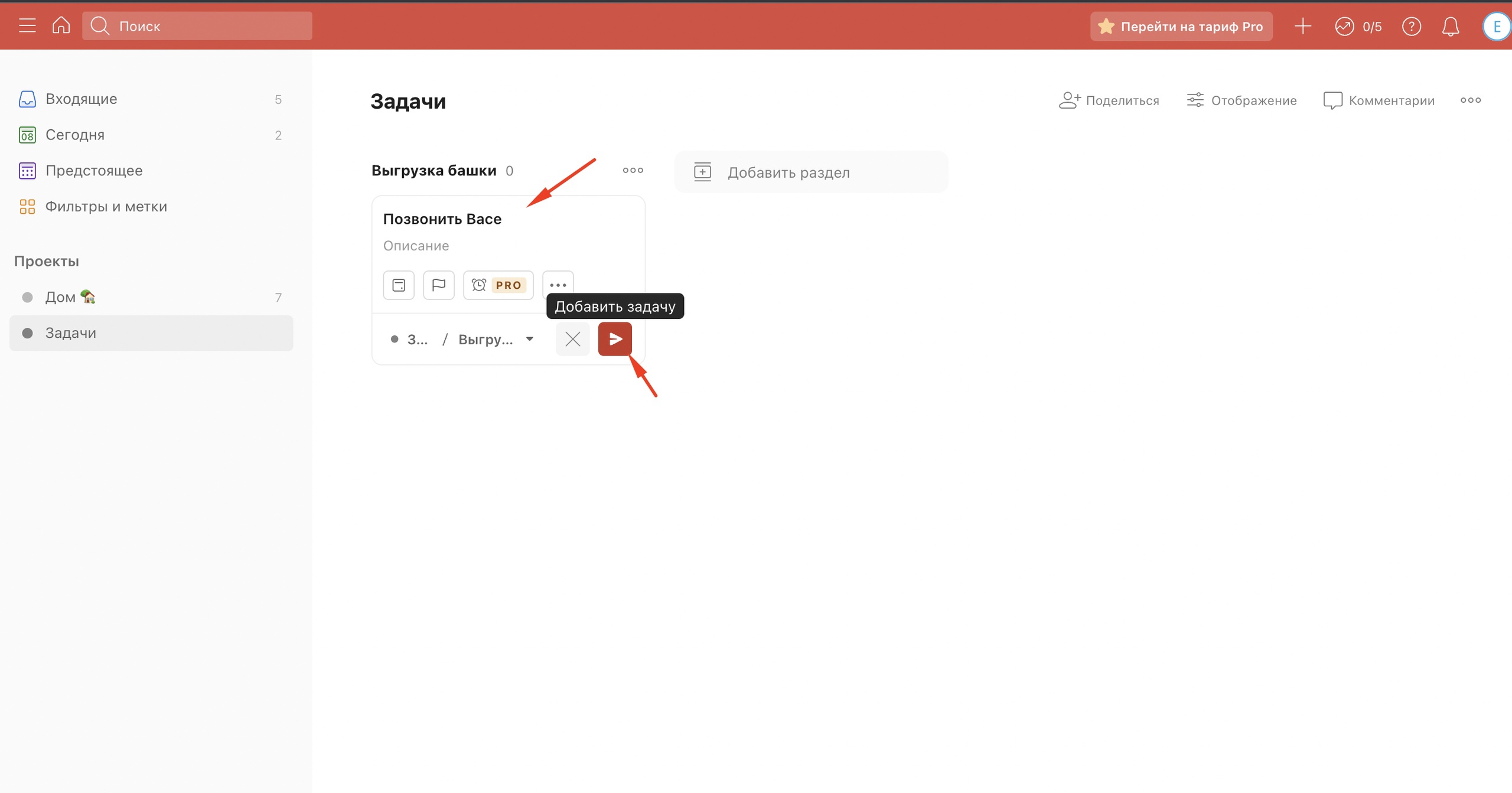This screenshot has width=1512, height=793.
Task: Toggle the hamburger sidebar menu
Action: 27,26
